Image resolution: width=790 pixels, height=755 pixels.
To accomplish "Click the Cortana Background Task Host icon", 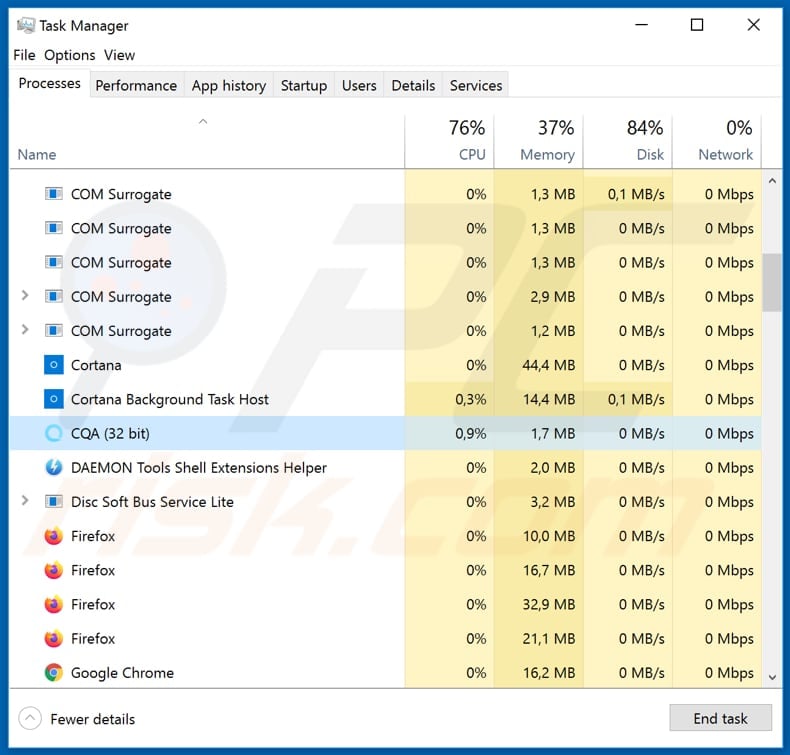I will [x=53, y=399].
